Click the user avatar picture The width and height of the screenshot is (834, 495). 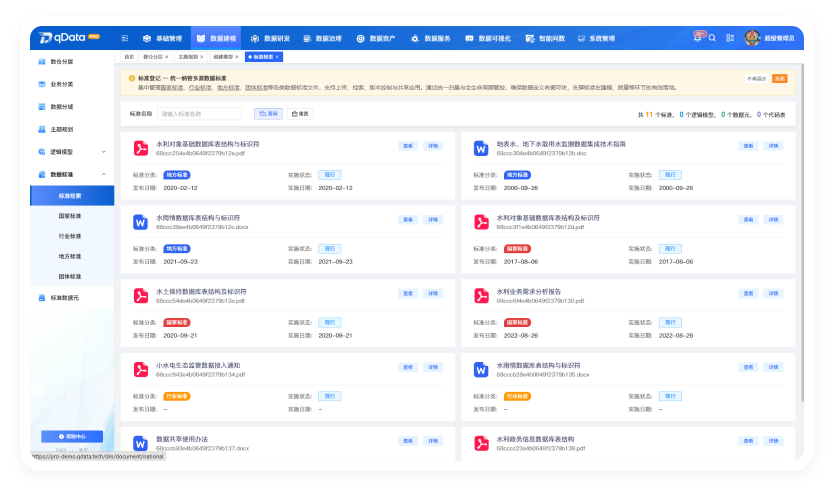[752, 38]
